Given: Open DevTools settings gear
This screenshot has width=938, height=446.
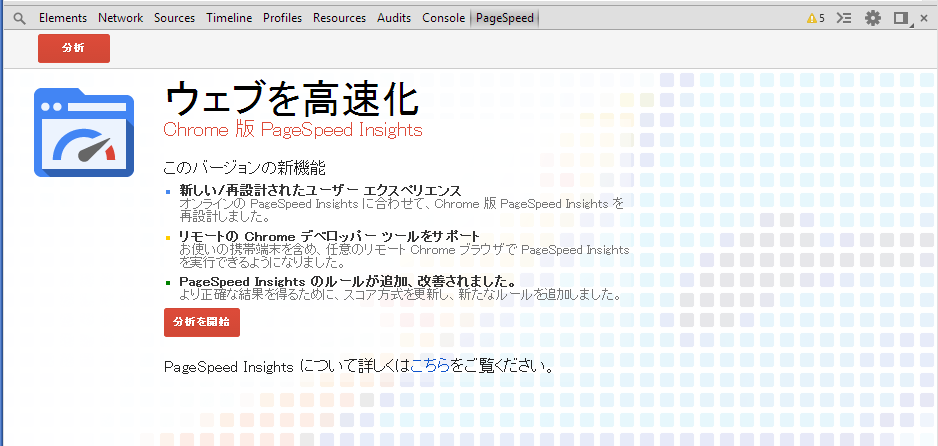Looking at the screenshot, I should [873, 18].
